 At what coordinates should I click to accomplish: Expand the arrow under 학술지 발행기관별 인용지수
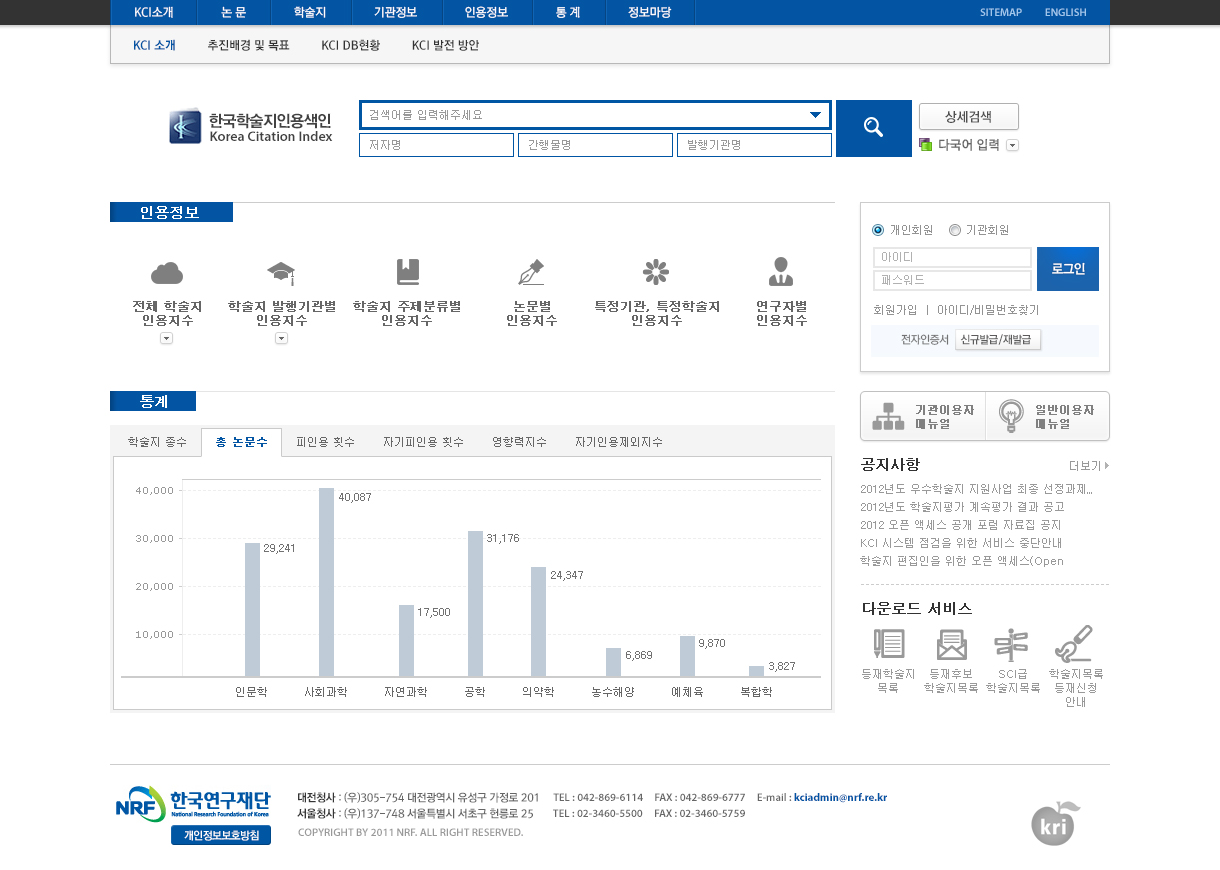coord(281,339)
